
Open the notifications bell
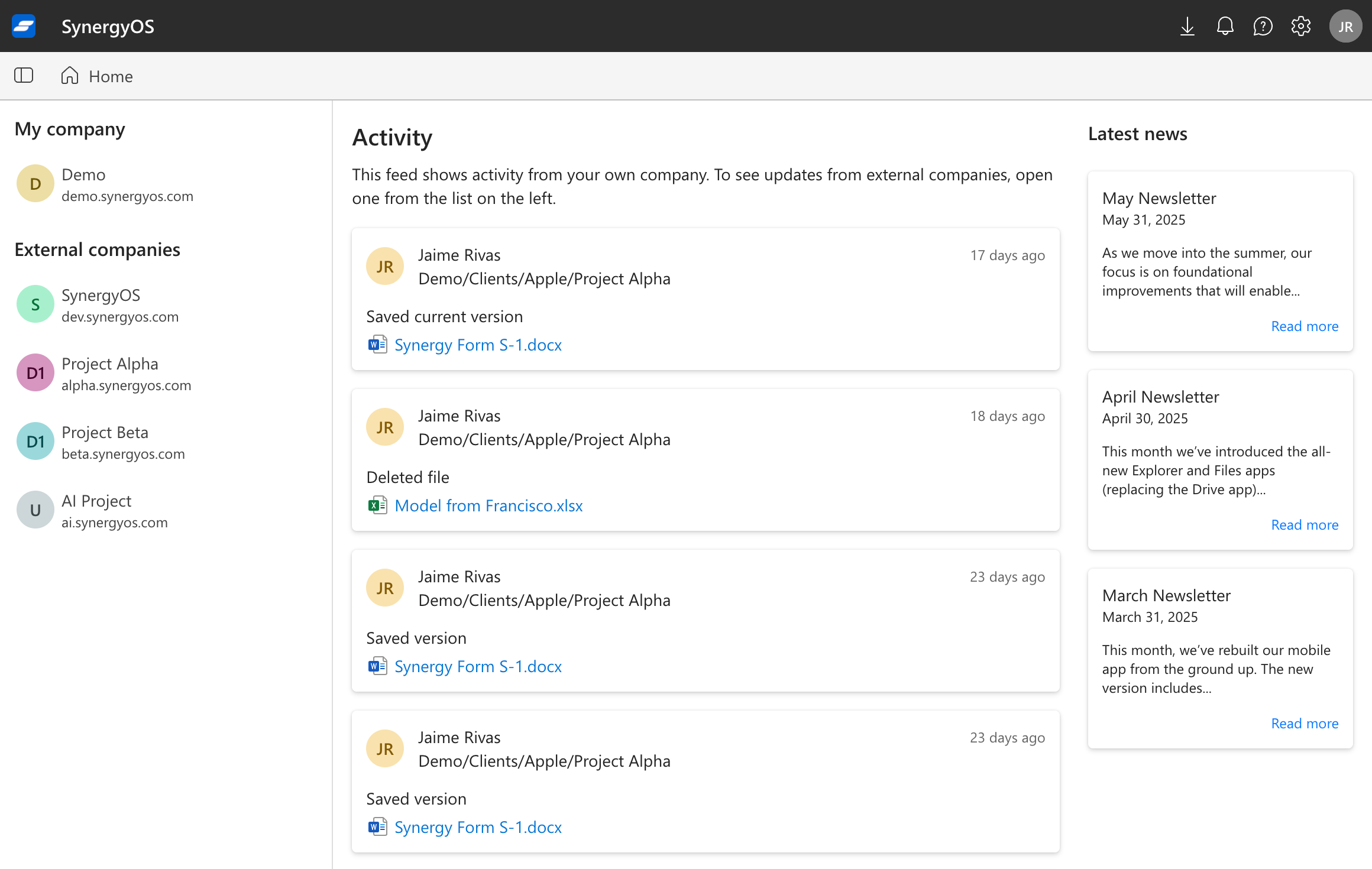click(1225, 26)
